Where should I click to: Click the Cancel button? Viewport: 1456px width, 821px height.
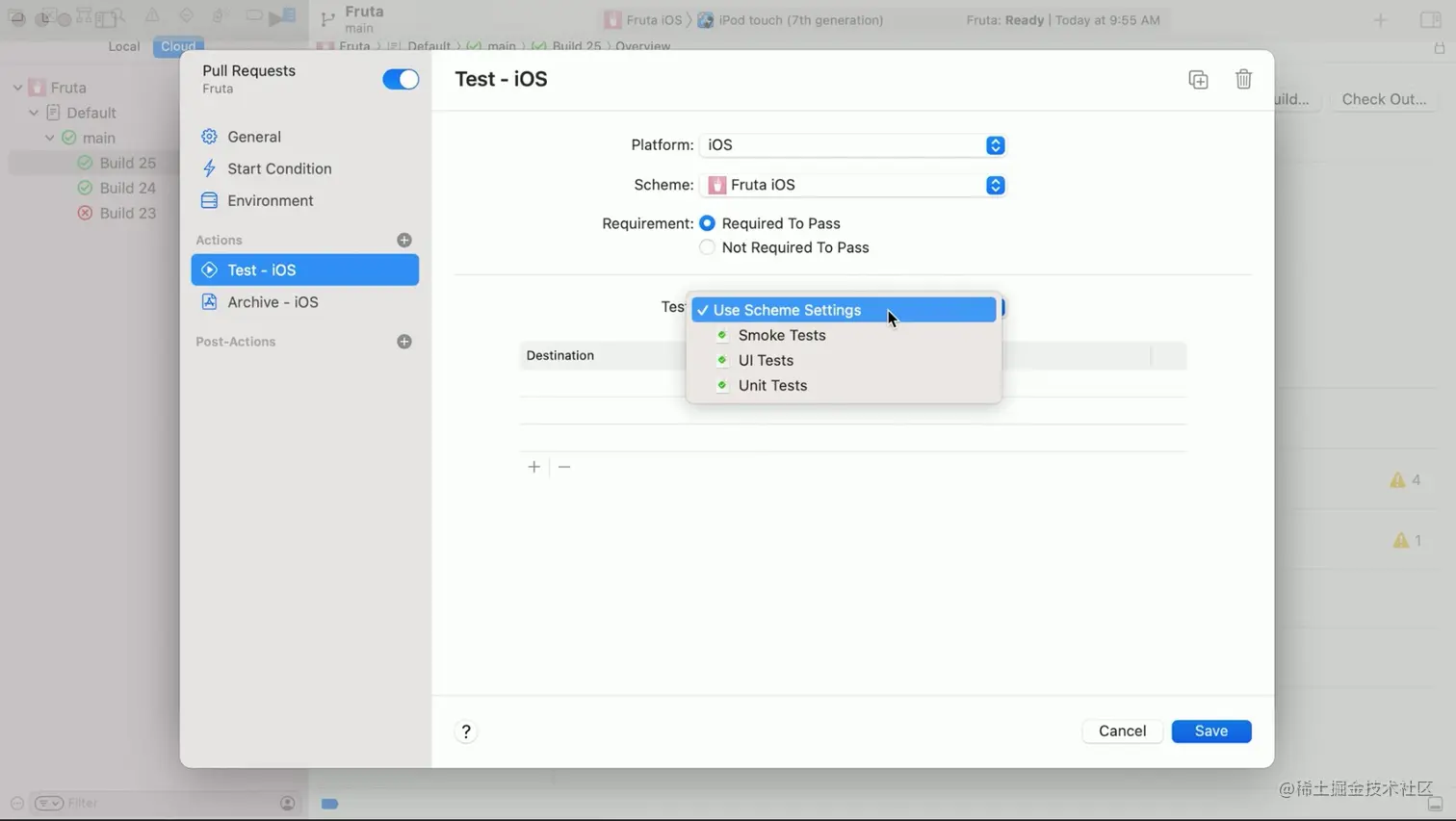[x=1122, y=731]
